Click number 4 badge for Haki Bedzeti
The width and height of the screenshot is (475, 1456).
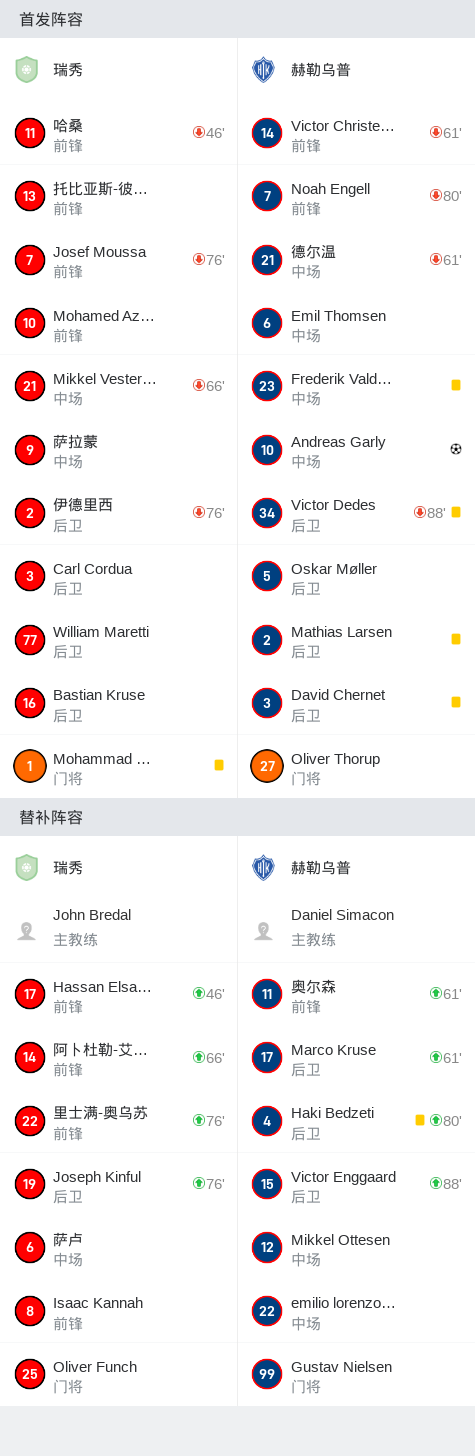point(267,1121)
